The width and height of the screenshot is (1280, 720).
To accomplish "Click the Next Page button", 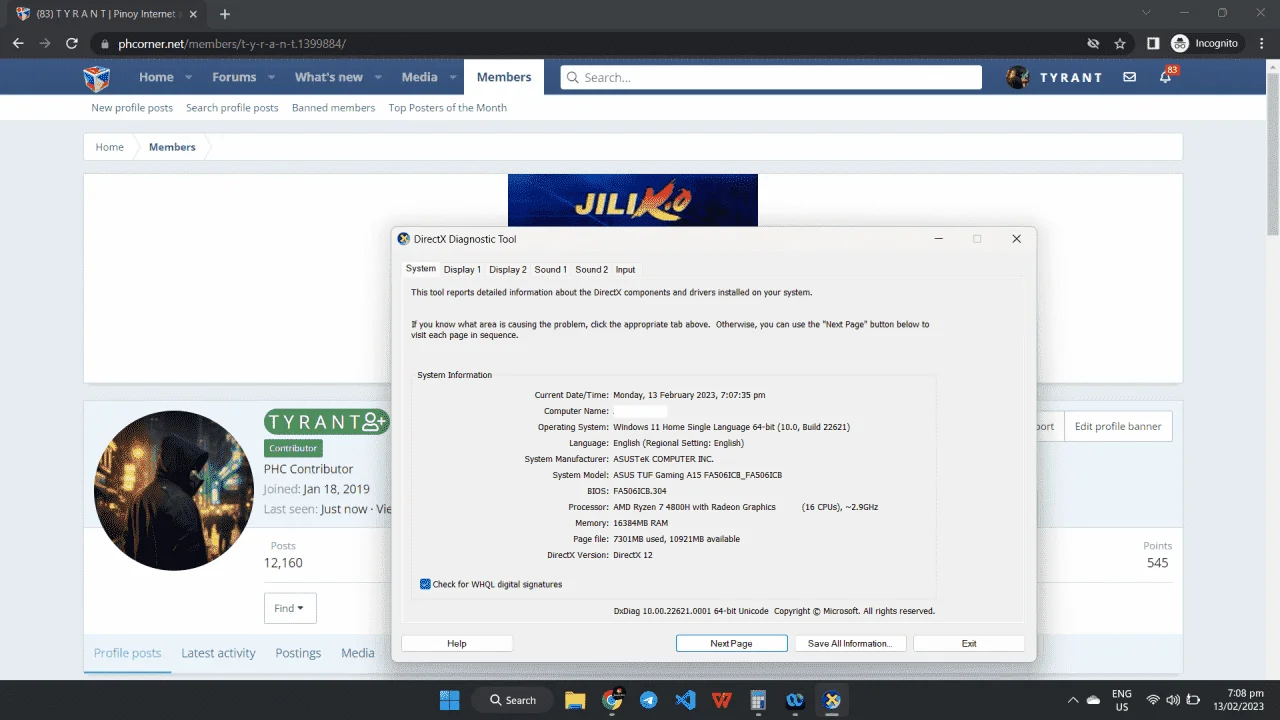I will (731, 643).
